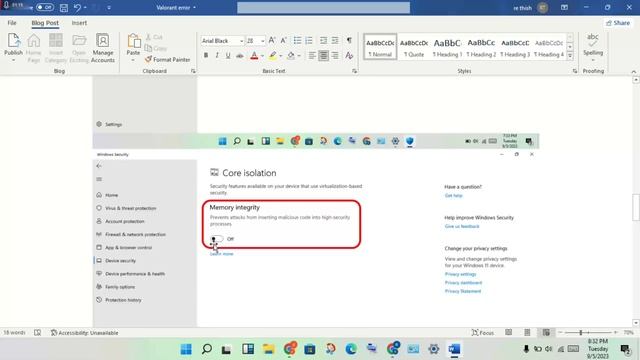Viewport: 640px width, 360px height.
Task: Apply a numbered list
Action: (309, 40)
